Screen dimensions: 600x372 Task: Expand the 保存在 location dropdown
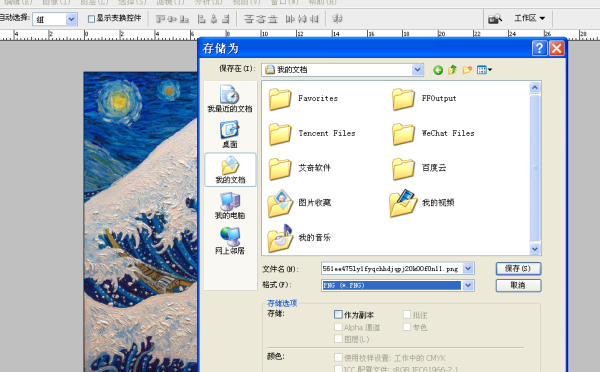[x=417, y=70]
